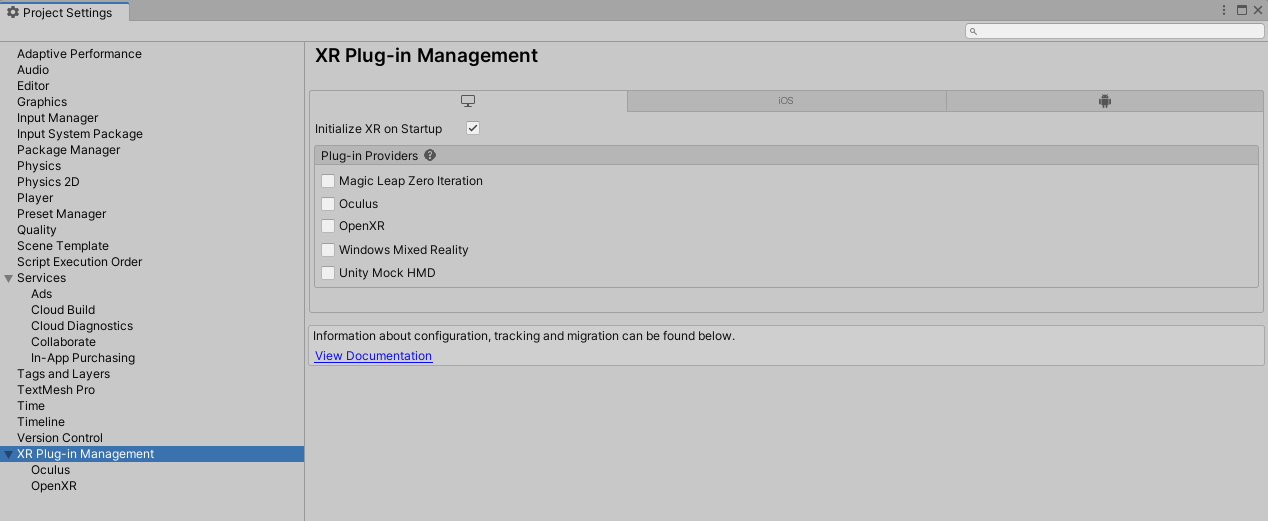Click the gear icon in Project Settings tab
The image size is (1268, 521).
coord(13,12)
